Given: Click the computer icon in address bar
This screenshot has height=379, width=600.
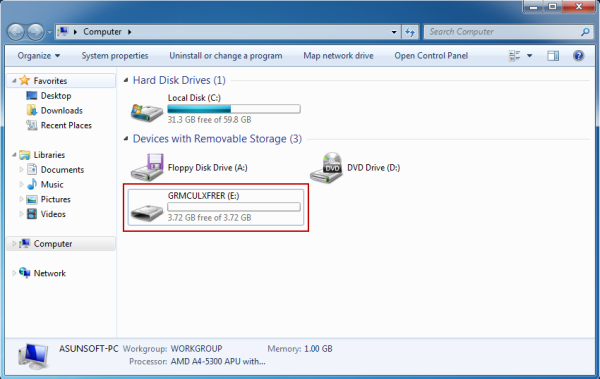Looking at the screenshot, I should [x=62, y=32].
